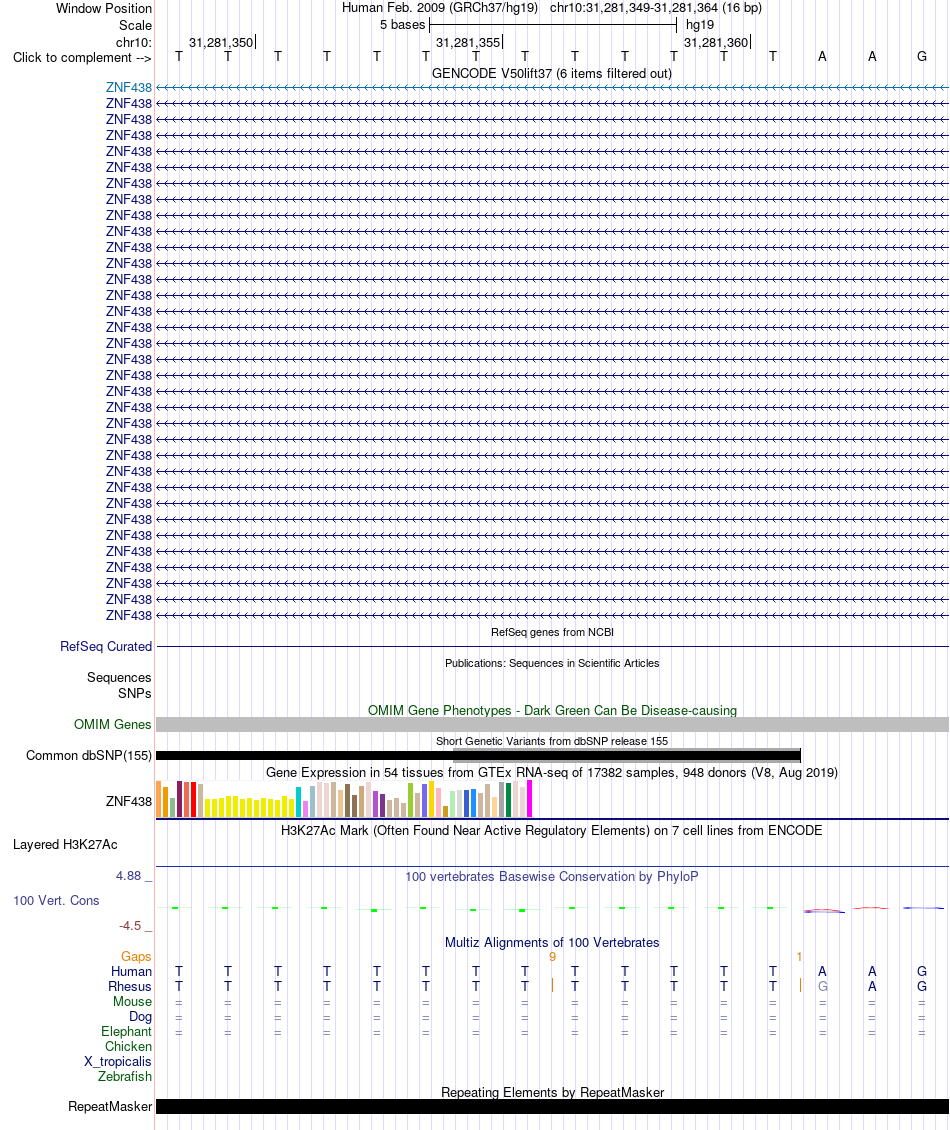The image size is (950, 1130).
Task: Open the Common dbSNP(155) track label
Action: [x=89, y=755]
